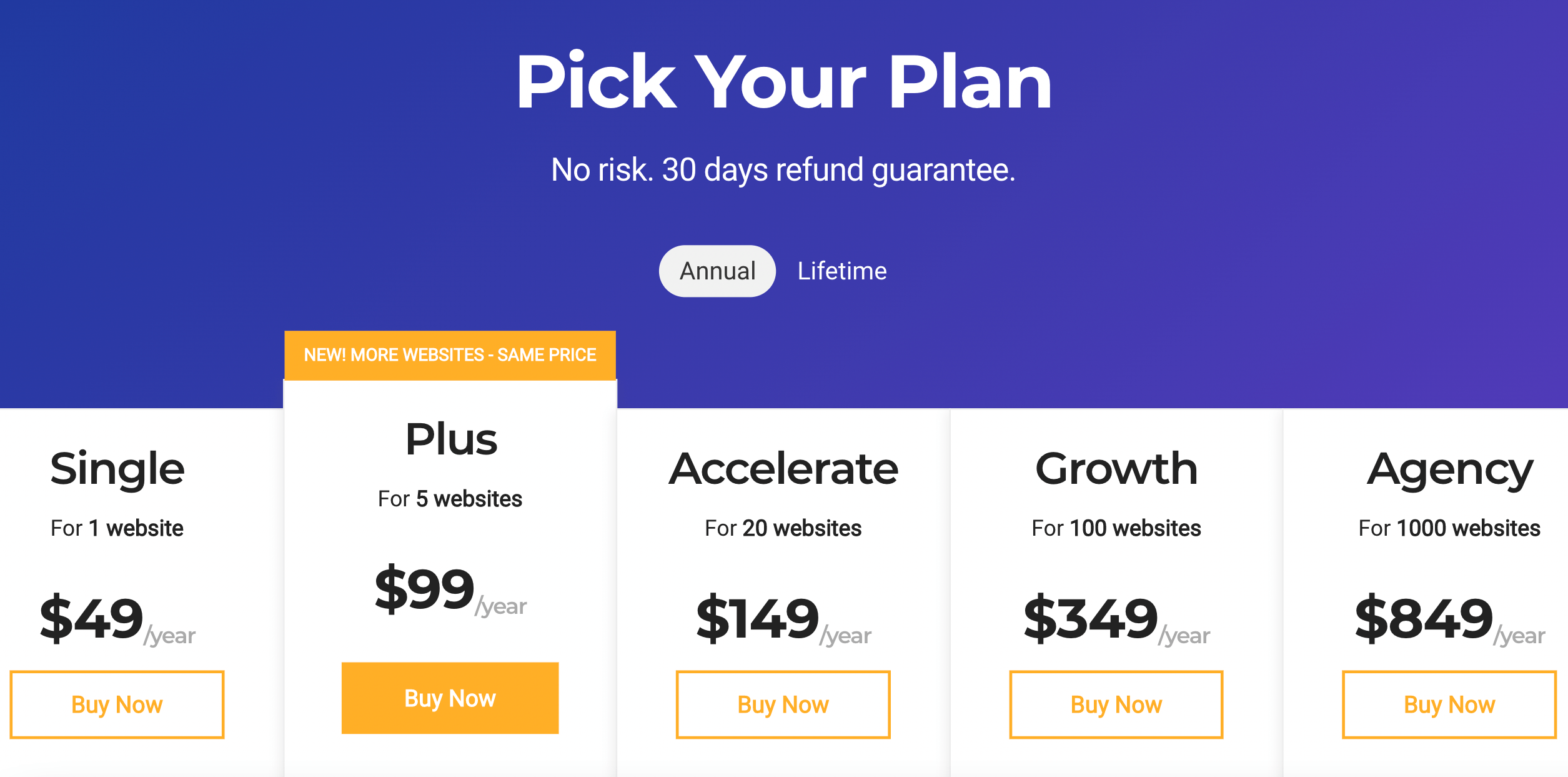Viewport: 1568px width, 777px height.
Task: Click the "NEW! MORE WEBSITES - SAME PRICE" banner
Action: point(450,355)
